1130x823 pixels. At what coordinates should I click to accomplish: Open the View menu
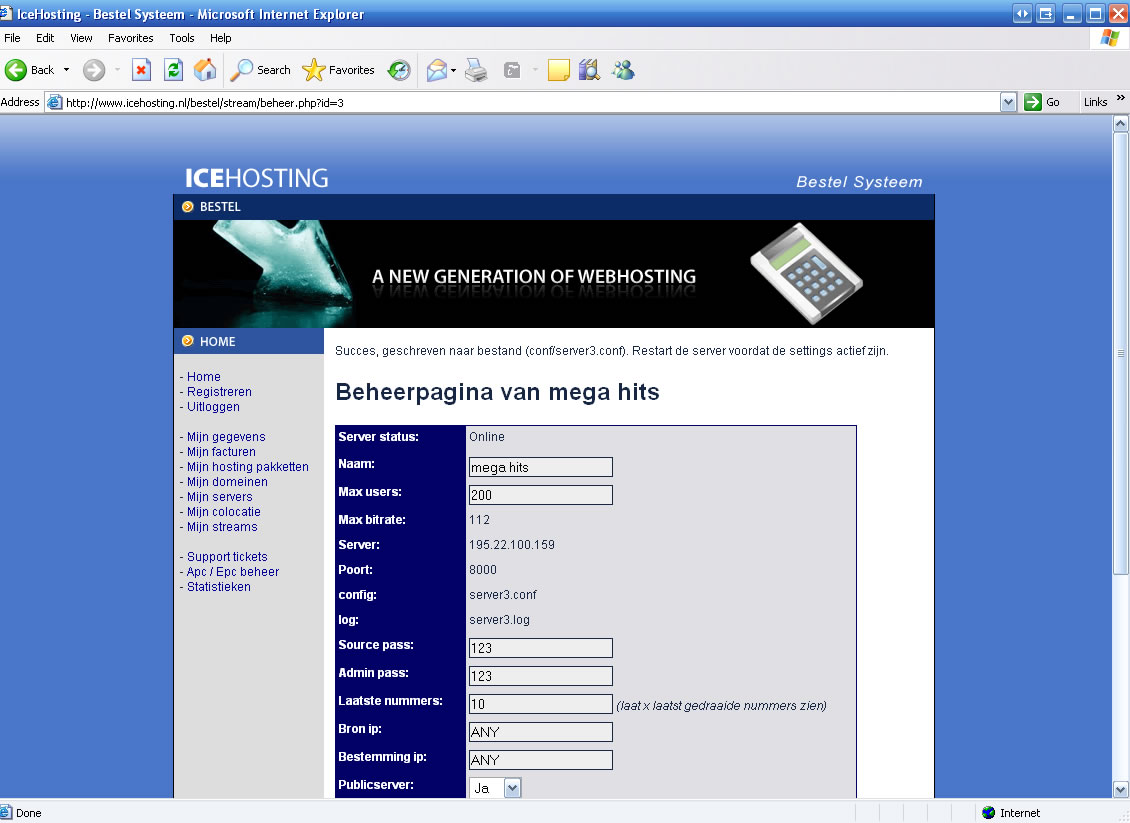[x=81, y=38]
